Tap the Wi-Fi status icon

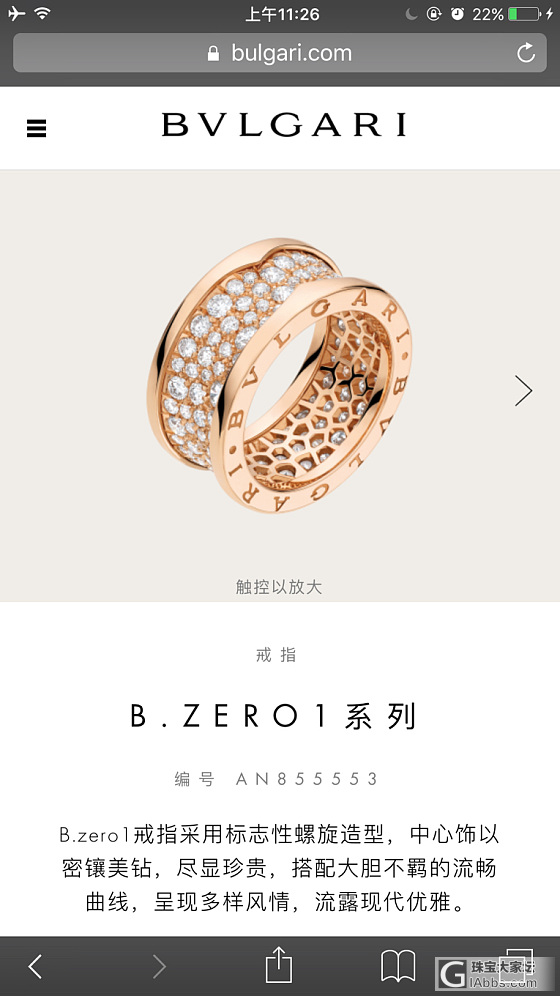[x=43, y=13]
